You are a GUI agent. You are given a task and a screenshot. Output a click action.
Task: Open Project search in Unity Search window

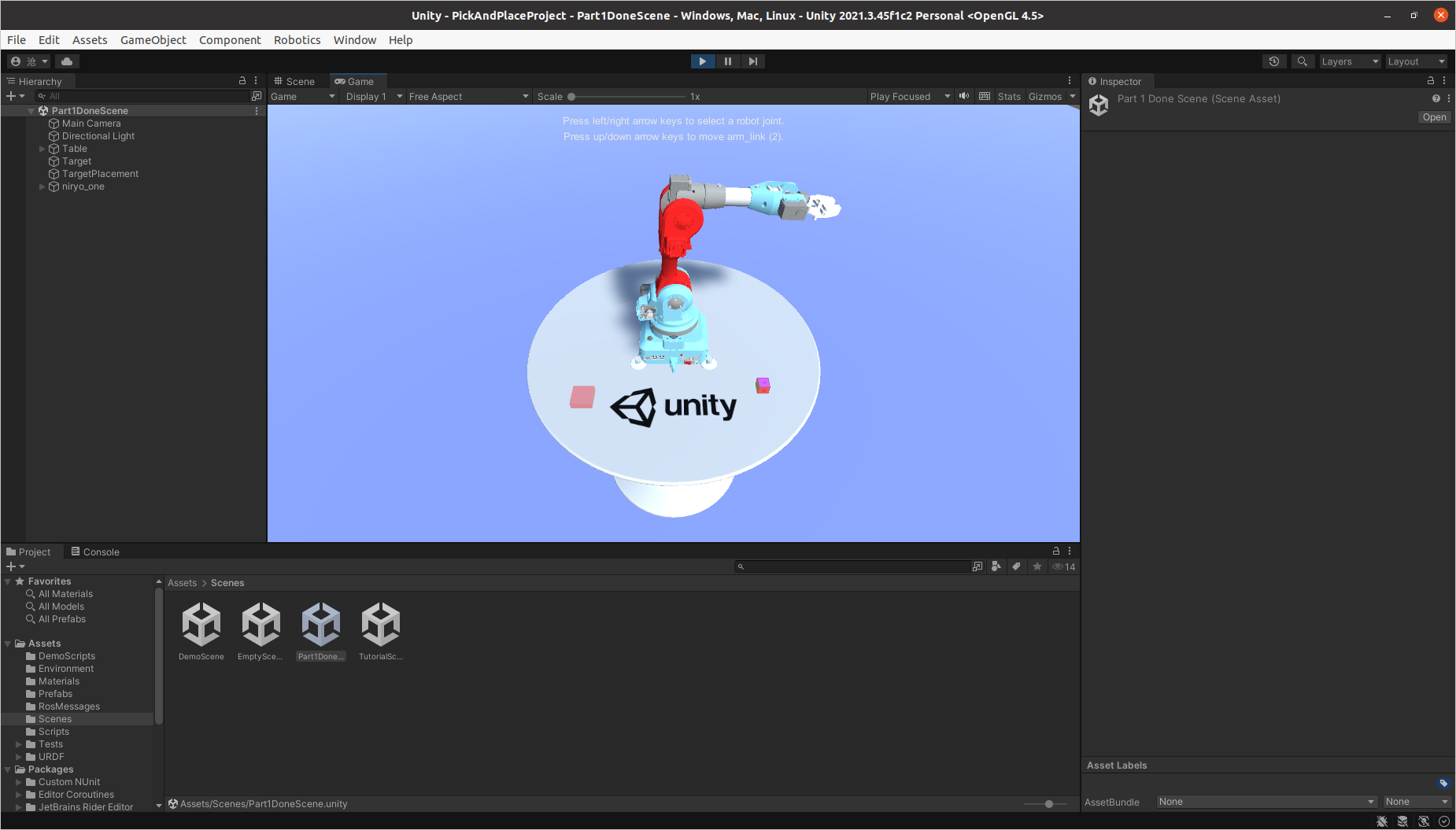point(977,566)
